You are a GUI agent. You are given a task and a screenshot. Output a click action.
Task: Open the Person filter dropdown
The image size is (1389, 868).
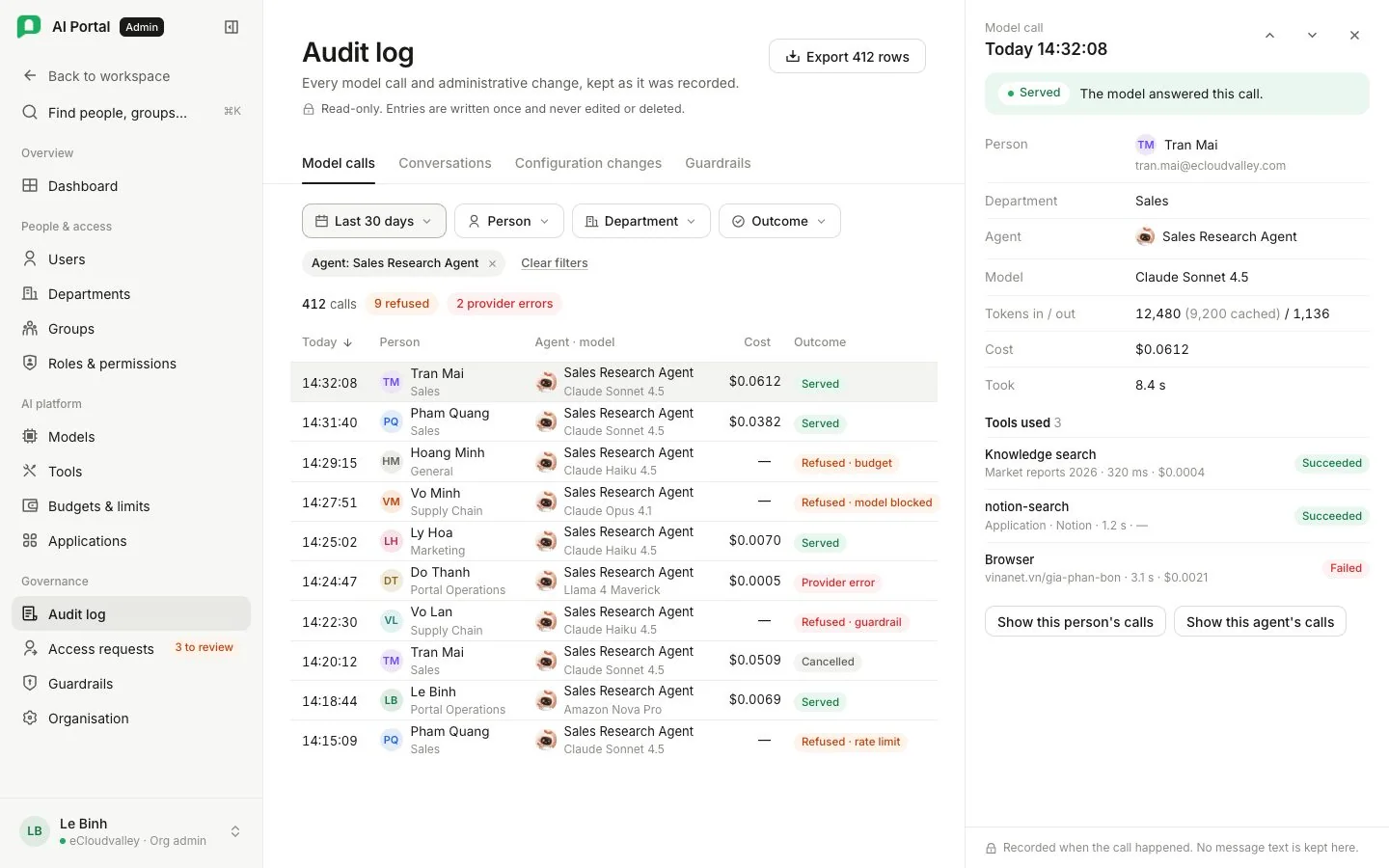pyautogui.click(x=509, y=221)
